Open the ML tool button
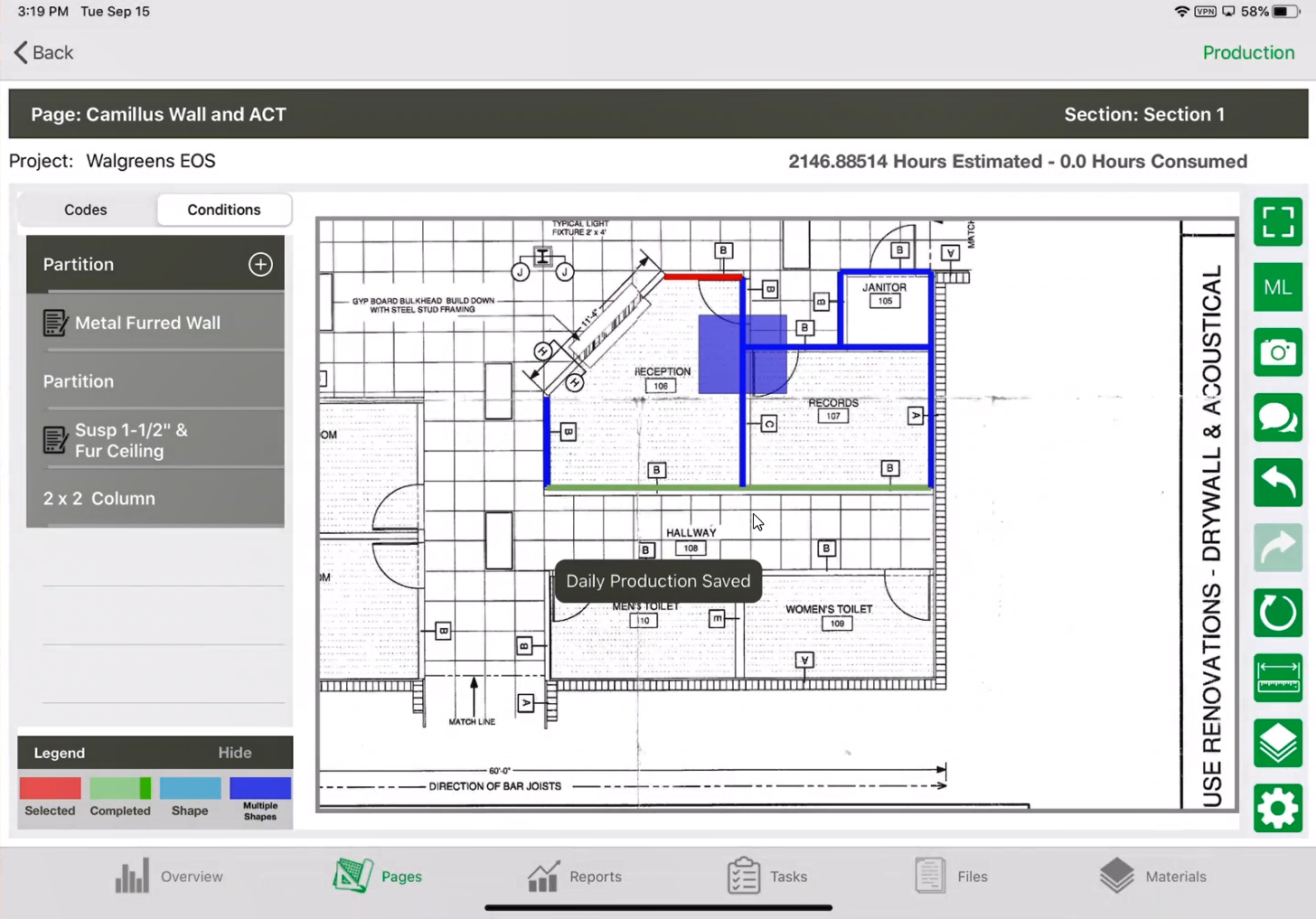 1277,287
